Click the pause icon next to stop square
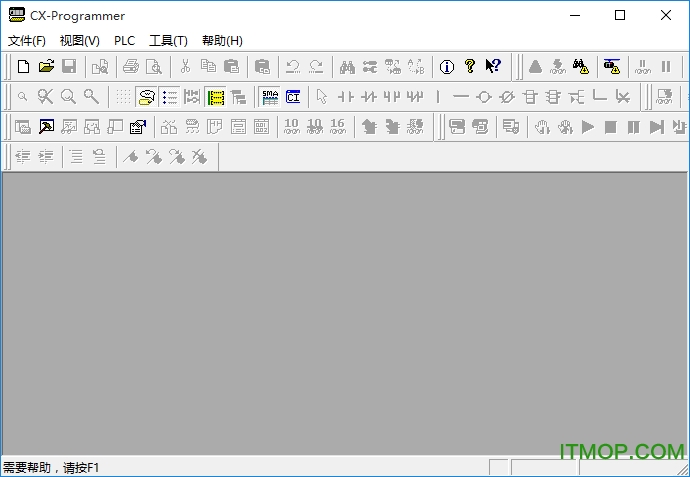690x477 pixels. point(633,127)
